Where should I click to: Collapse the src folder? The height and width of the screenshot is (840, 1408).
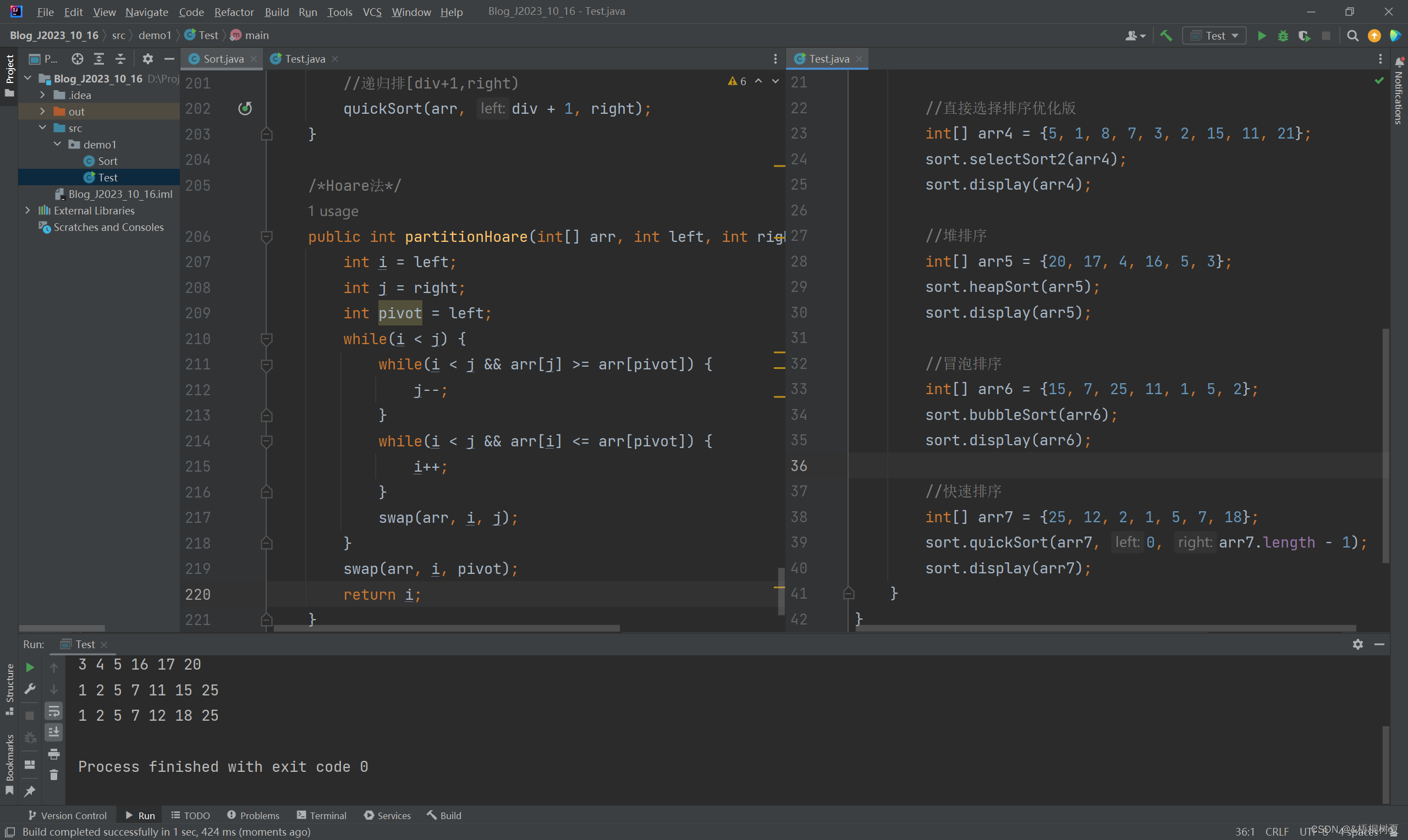(x=42, y=128)
